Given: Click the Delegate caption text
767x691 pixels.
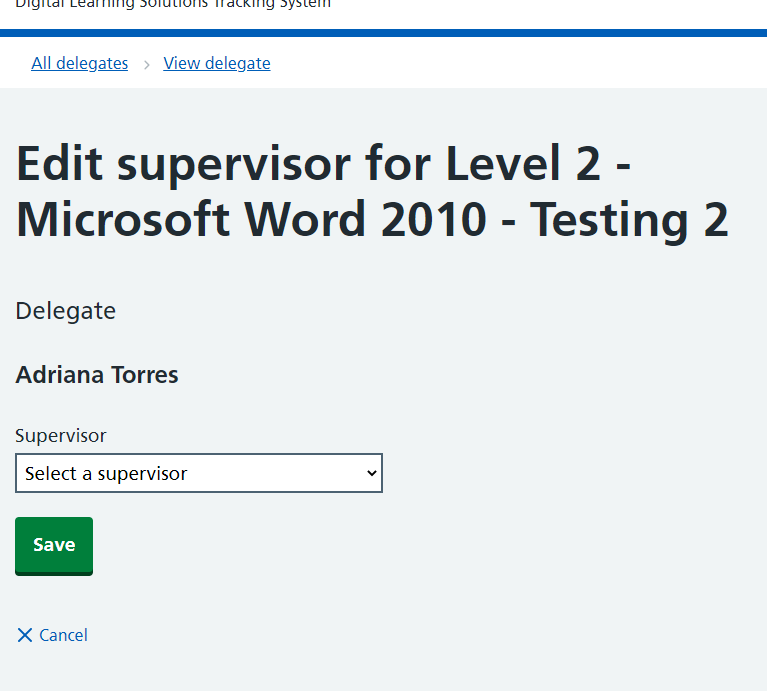Looking at the screenshot, I should coord(66,312).
